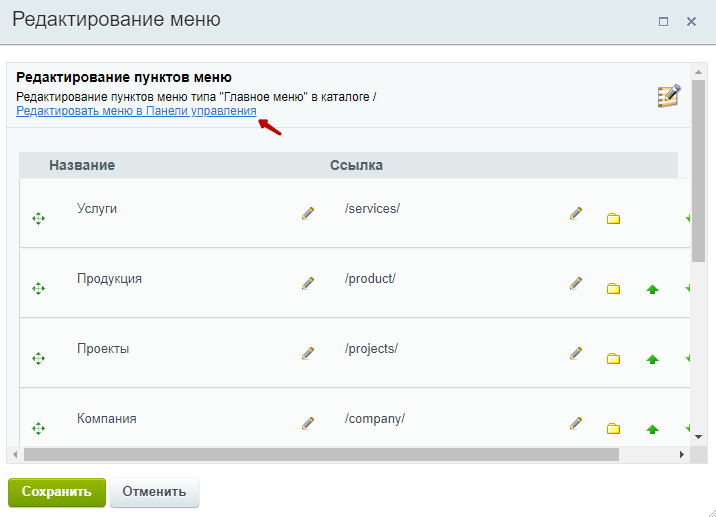Click drag handle next to Услуги

(38, 219)
